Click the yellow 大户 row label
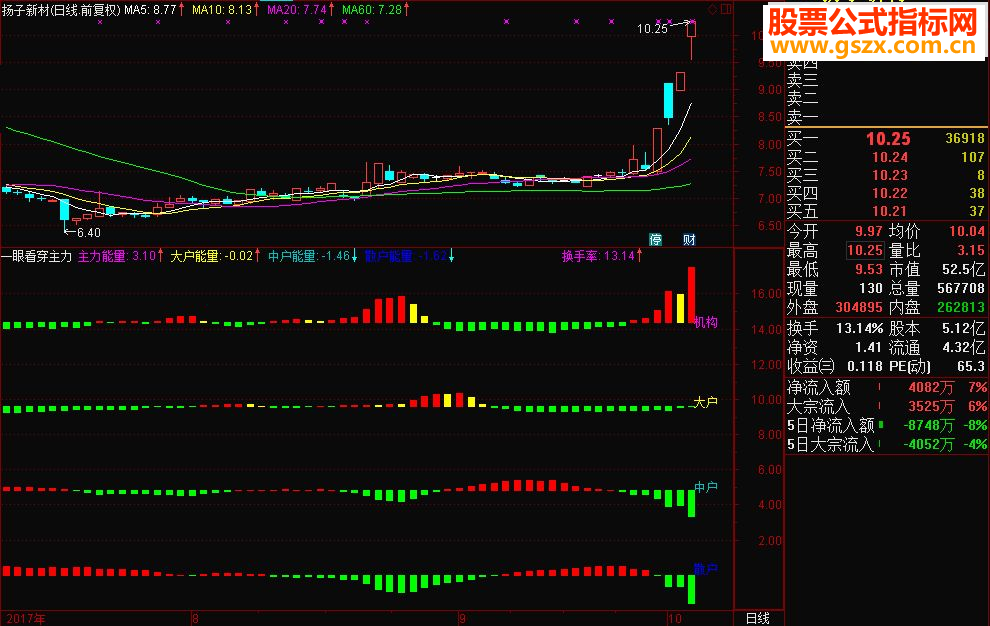This screenshot has height=626, width=990. point(705,402)
